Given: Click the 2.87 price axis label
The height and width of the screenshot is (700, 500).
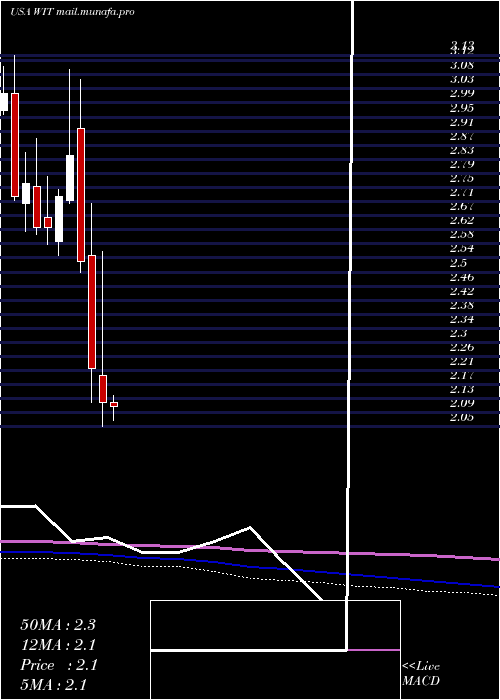Looking at the screenshot, I should pyautogui.click(x=462, y=136).
